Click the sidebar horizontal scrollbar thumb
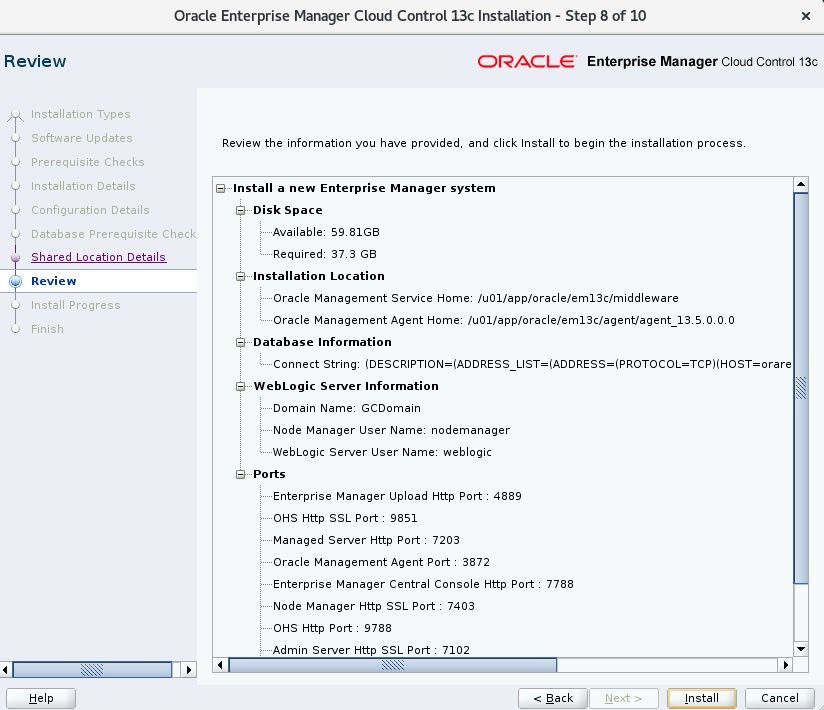 click(x=92, y=670)
